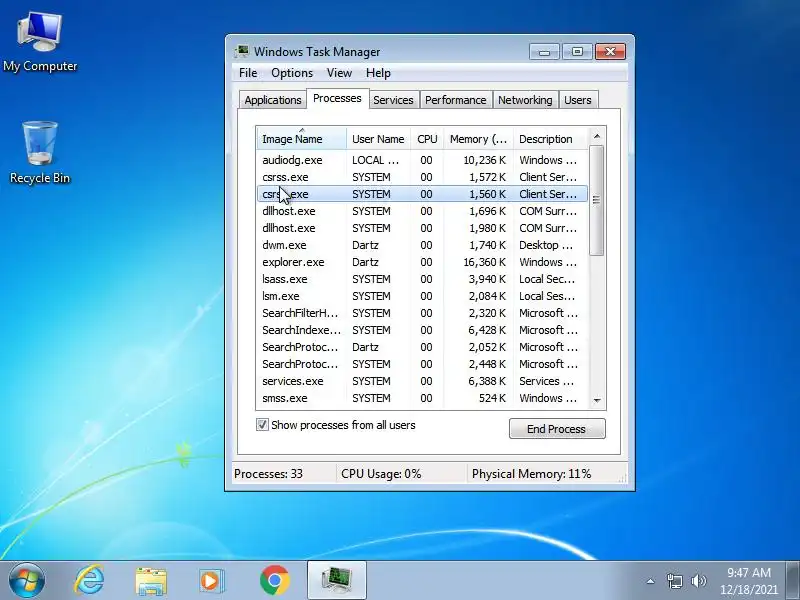Select SearchProtoc... row using 2,448 K
The width and height of the screenshot is (800, 600).
coord(422,364)
